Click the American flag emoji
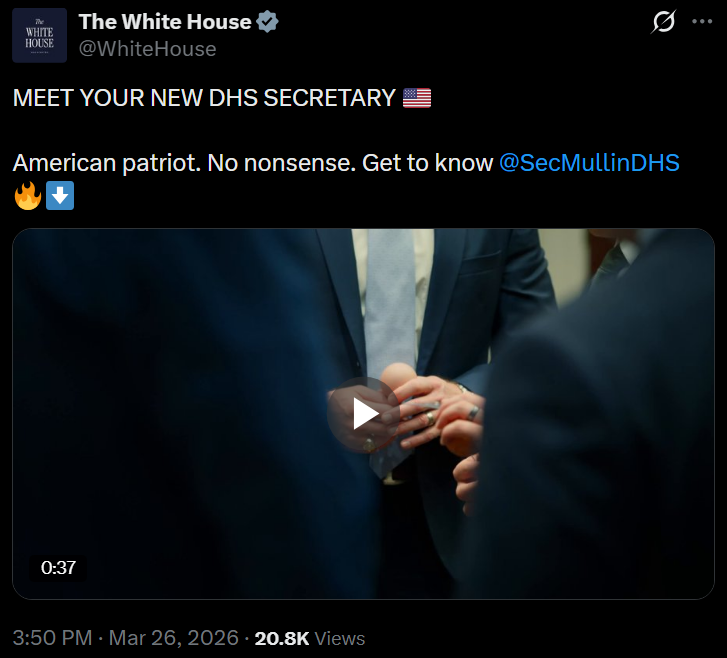The height and width of the screenshot is (658, 727). [416, 98]
